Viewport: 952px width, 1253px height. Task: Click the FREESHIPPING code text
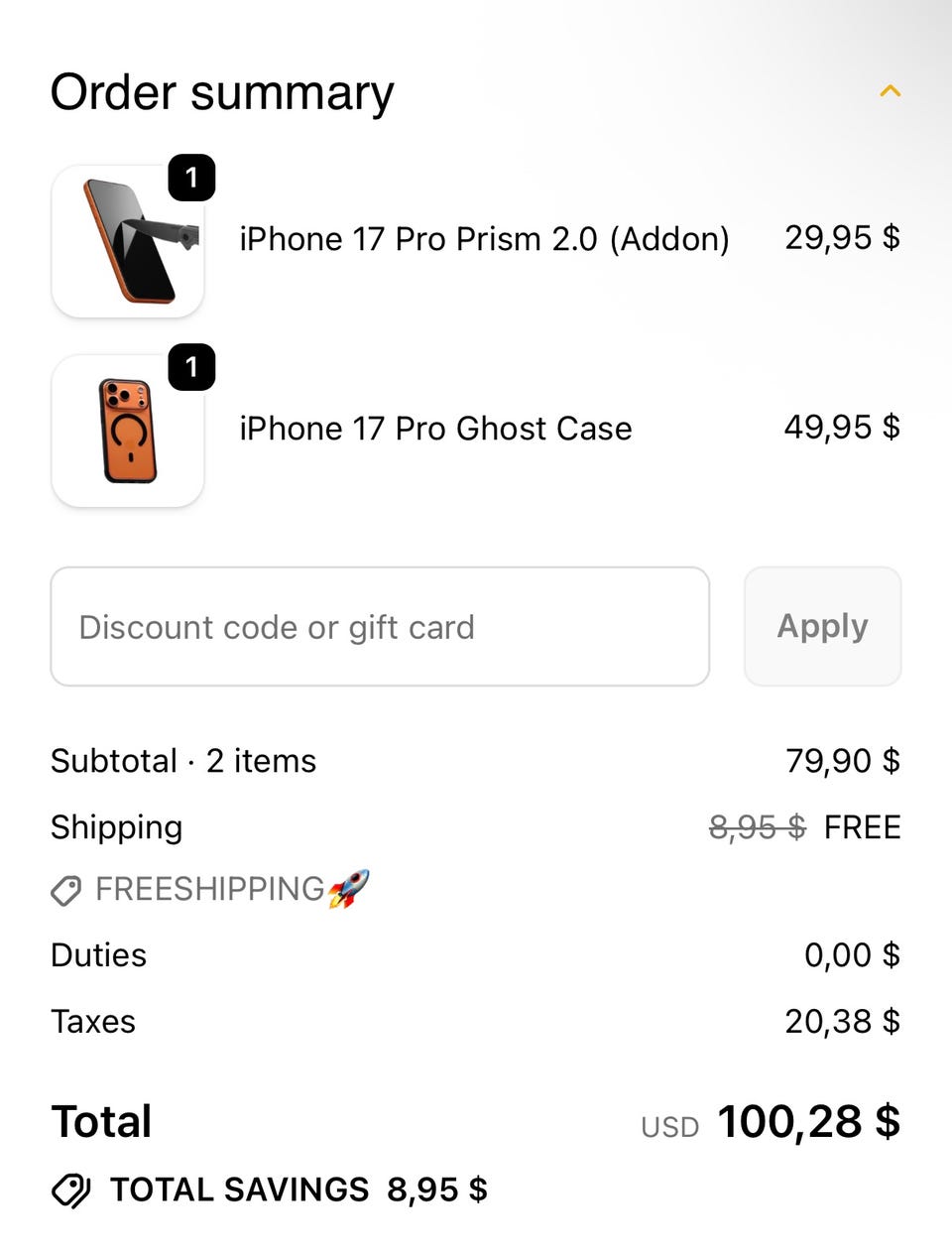(209, 889)
